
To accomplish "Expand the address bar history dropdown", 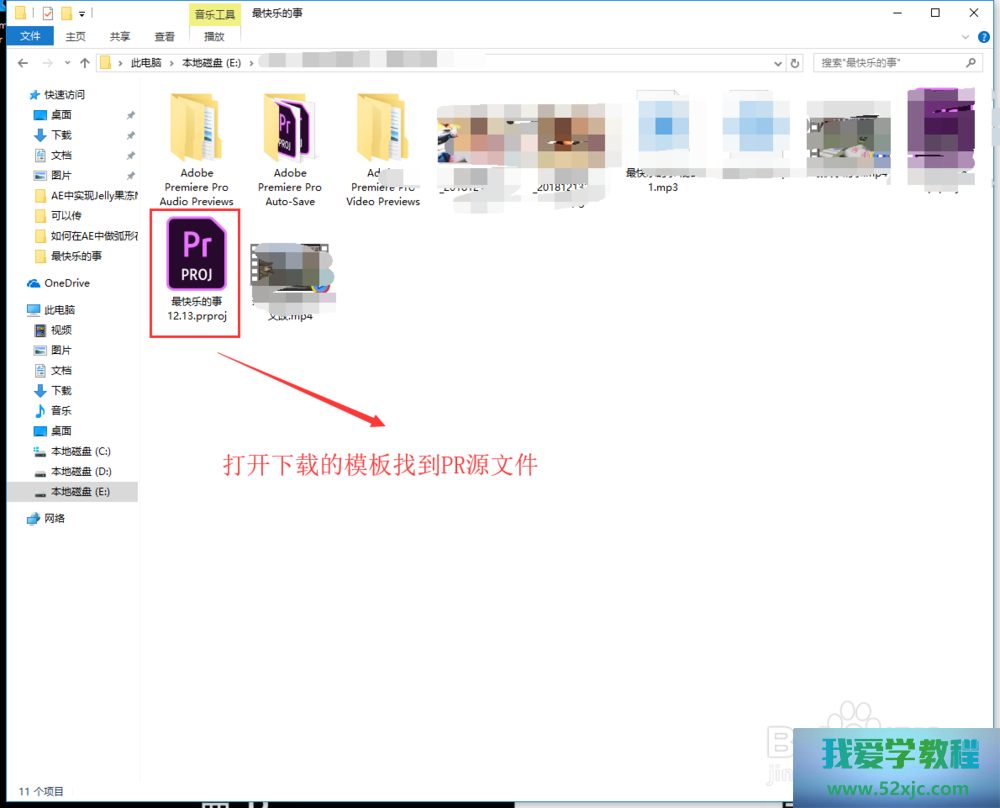I will point(777,63).
